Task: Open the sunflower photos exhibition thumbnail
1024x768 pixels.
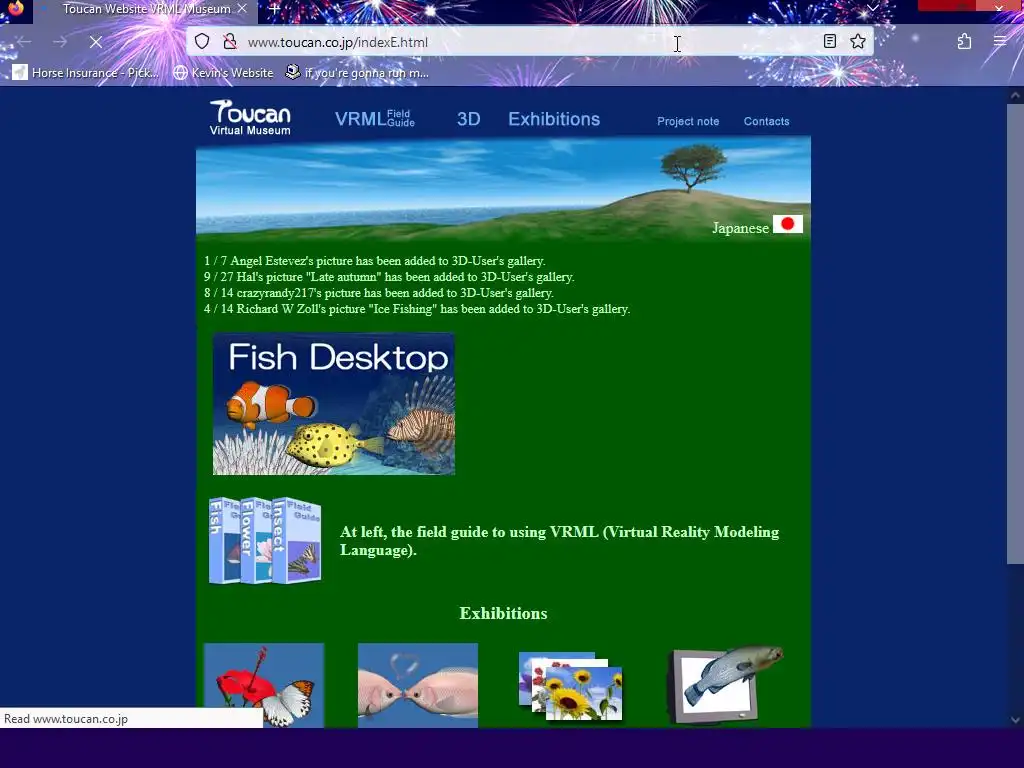Action: coord(571,686)
